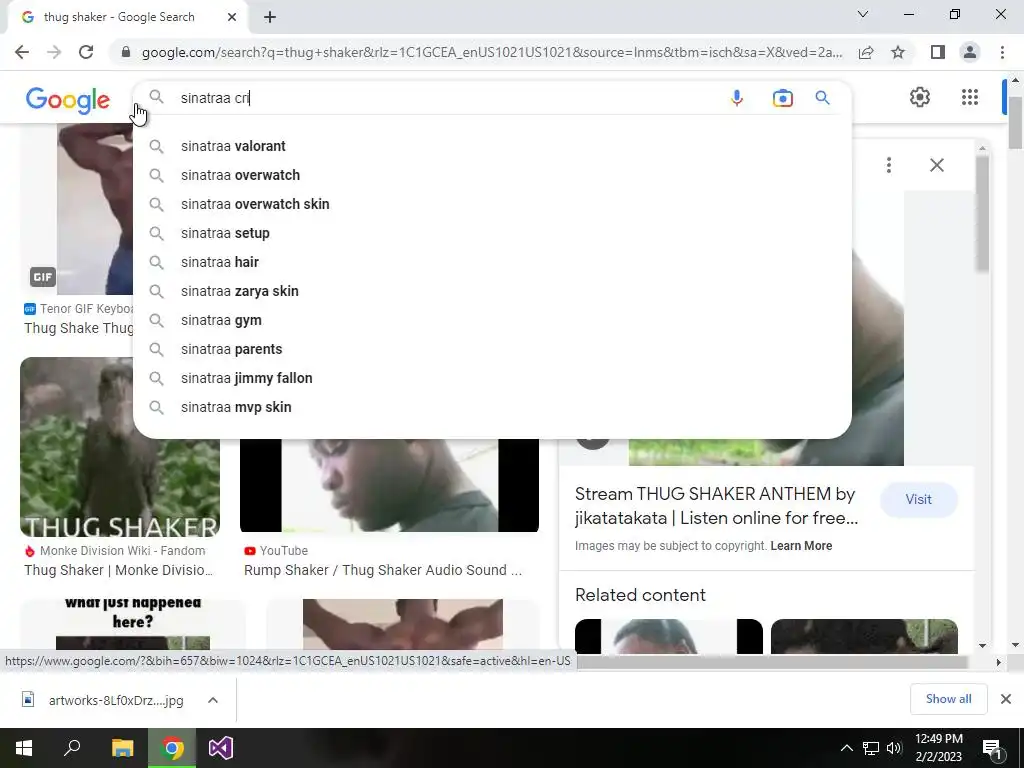Click the Visit button
Image resolution: width=1024 pixels, height=768 pixels.
click(x=918, y=500)
